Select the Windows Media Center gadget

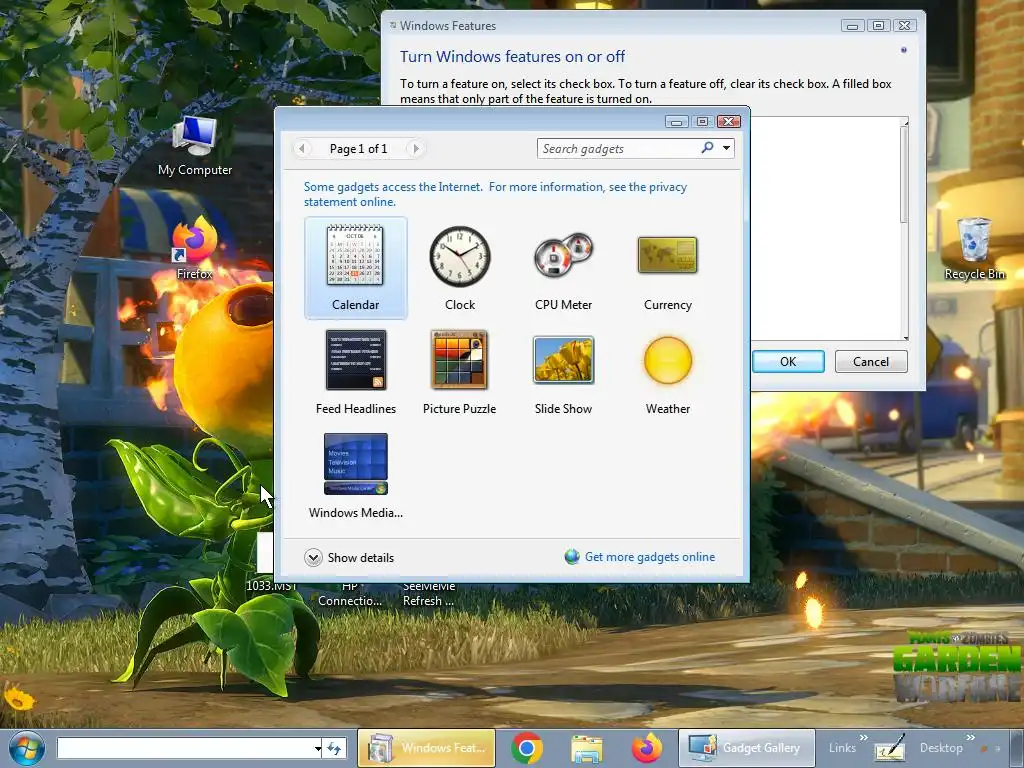pos(355,476)
